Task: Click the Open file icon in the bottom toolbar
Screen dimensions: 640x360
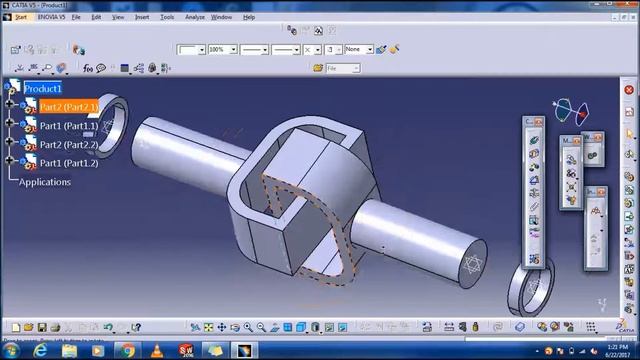Action: coord(28,327)
